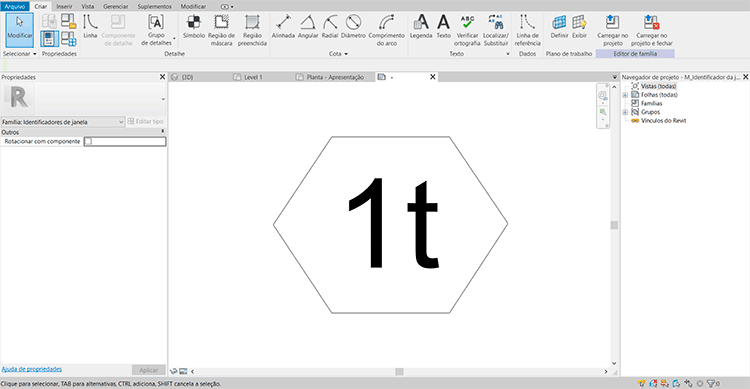Click the canvas scroll down arrow
Screen dimensions: 750x389
point(614,364)
